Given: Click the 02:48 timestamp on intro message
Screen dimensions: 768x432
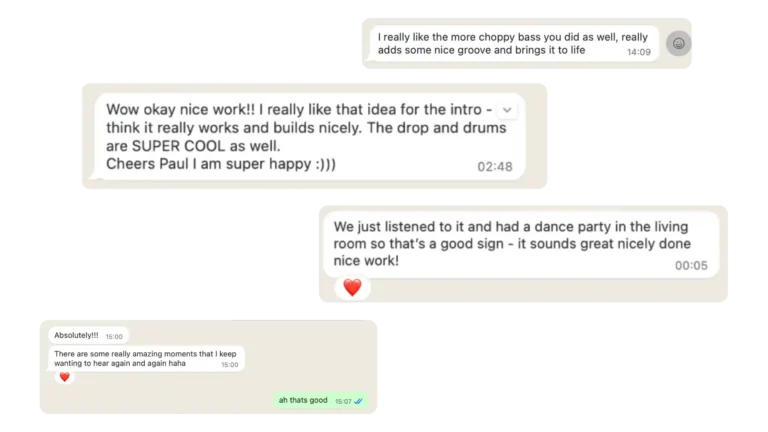Looking at the screenshot, I should click(x=495, y=167).
